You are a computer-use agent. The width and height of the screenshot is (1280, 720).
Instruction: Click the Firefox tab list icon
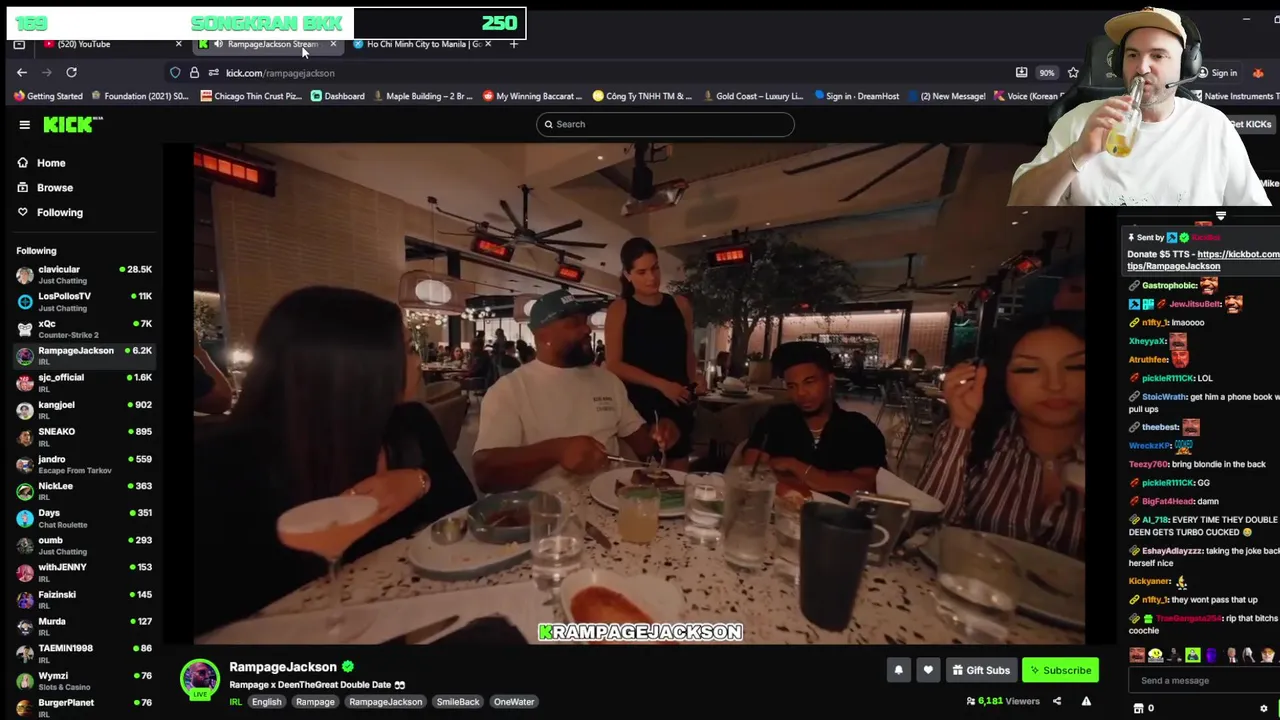click(x=19, y=44)
